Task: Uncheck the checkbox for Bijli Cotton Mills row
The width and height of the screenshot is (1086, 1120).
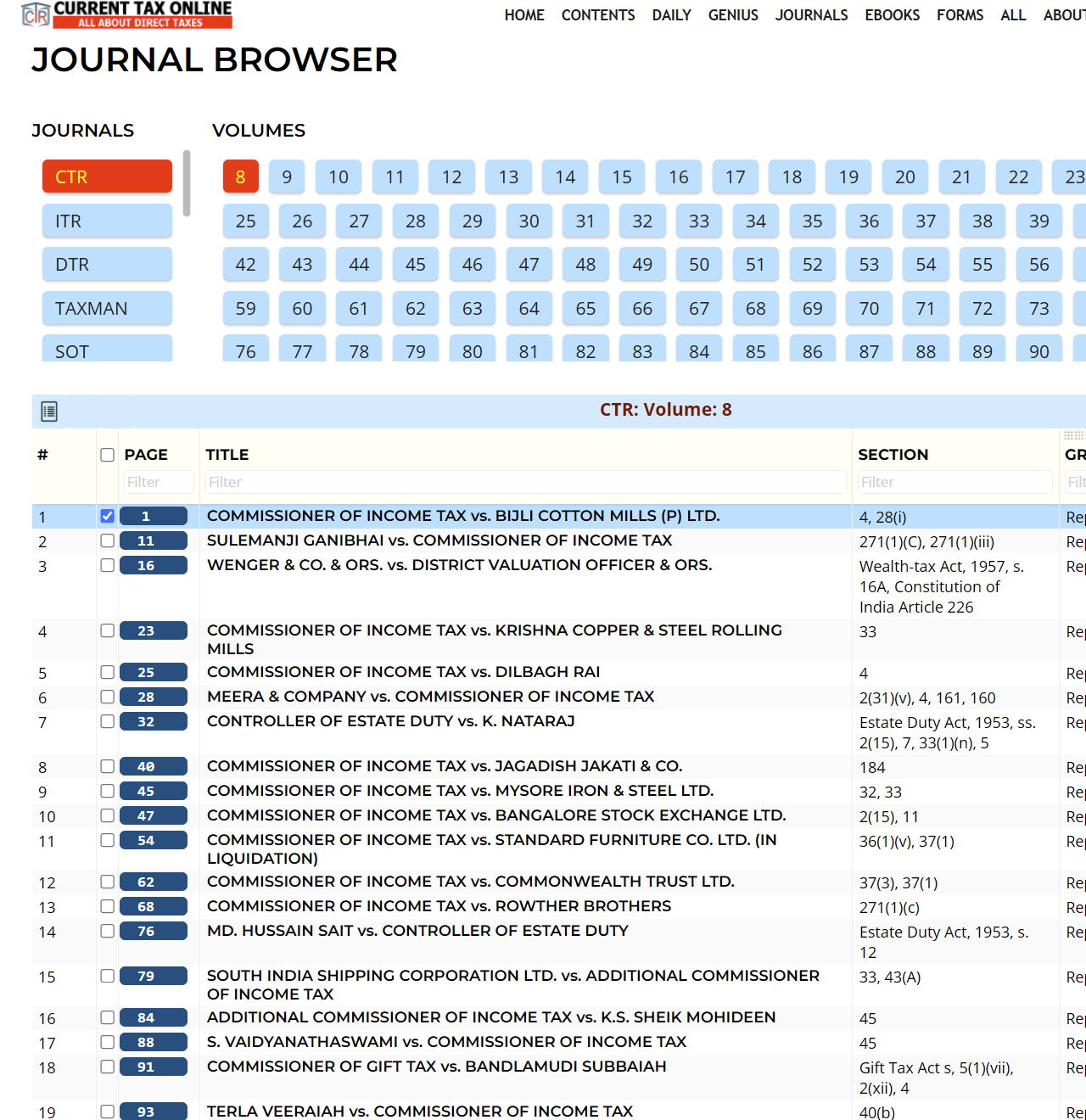Action: (x=107, y=516)
